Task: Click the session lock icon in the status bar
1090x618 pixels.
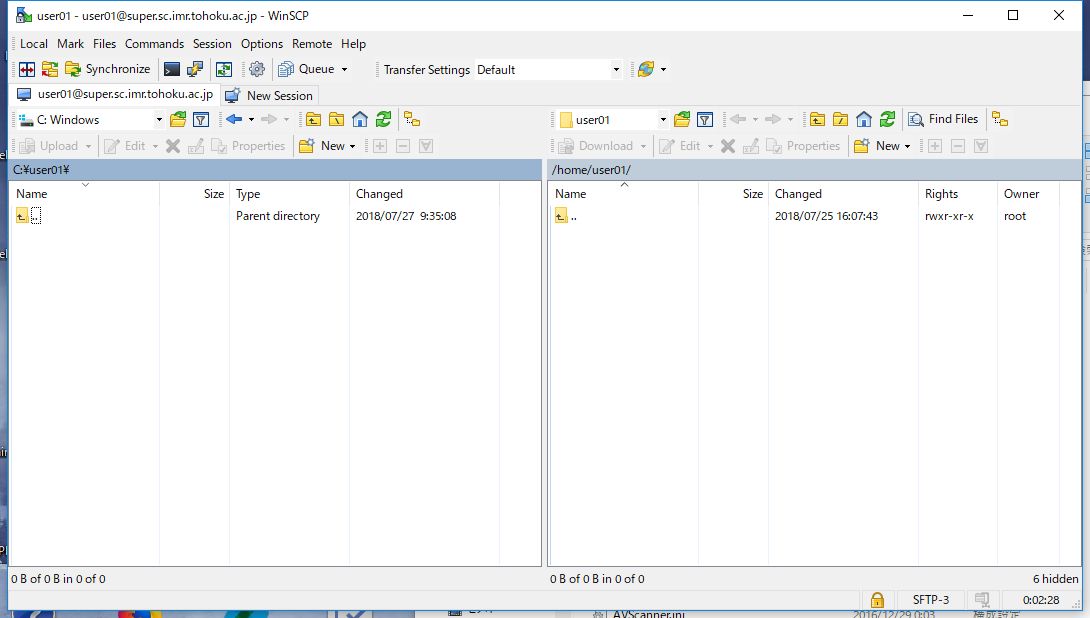Action: click(x=877, y=599)
